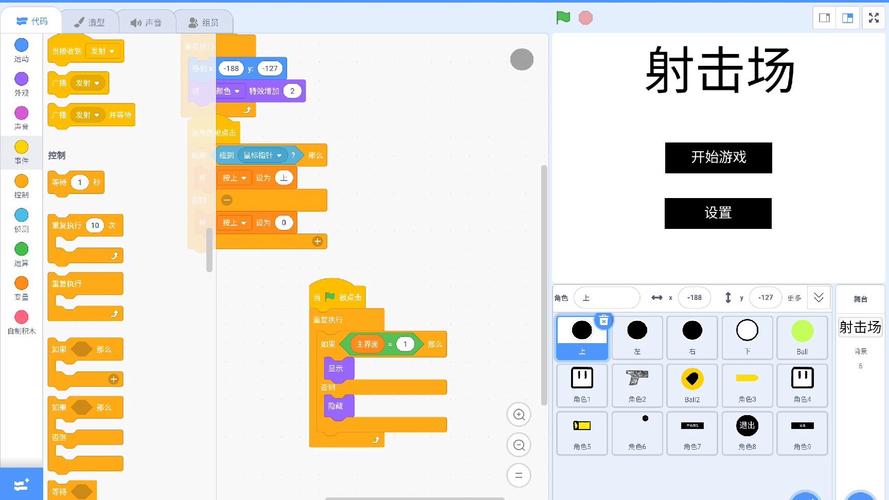This screenshot has width=889, height=500.
Task: Select the 下 white circle sprite
Action: 747,337
